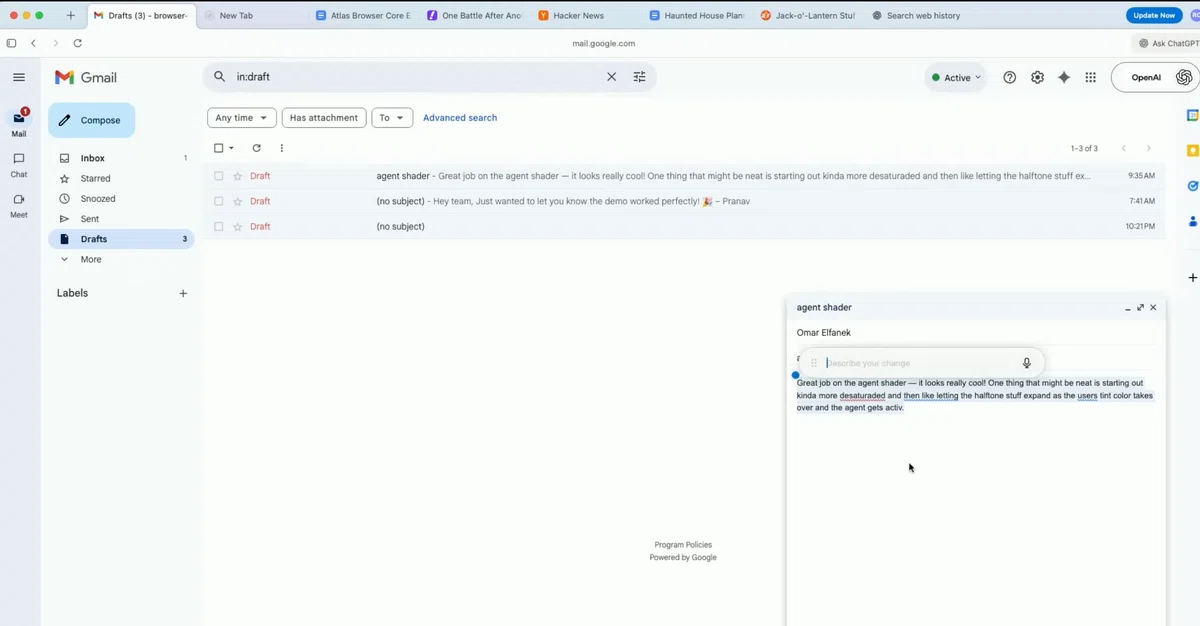The image size is (1200, 626).
Task: Open the Advanced search link
Action: [460, 118]
